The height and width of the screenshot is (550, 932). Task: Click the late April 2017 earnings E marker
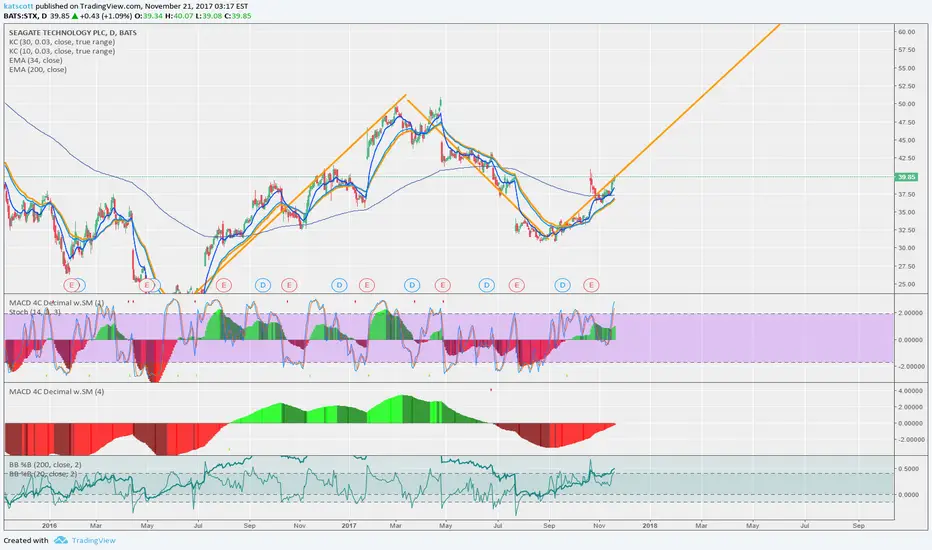click(442, 285)
